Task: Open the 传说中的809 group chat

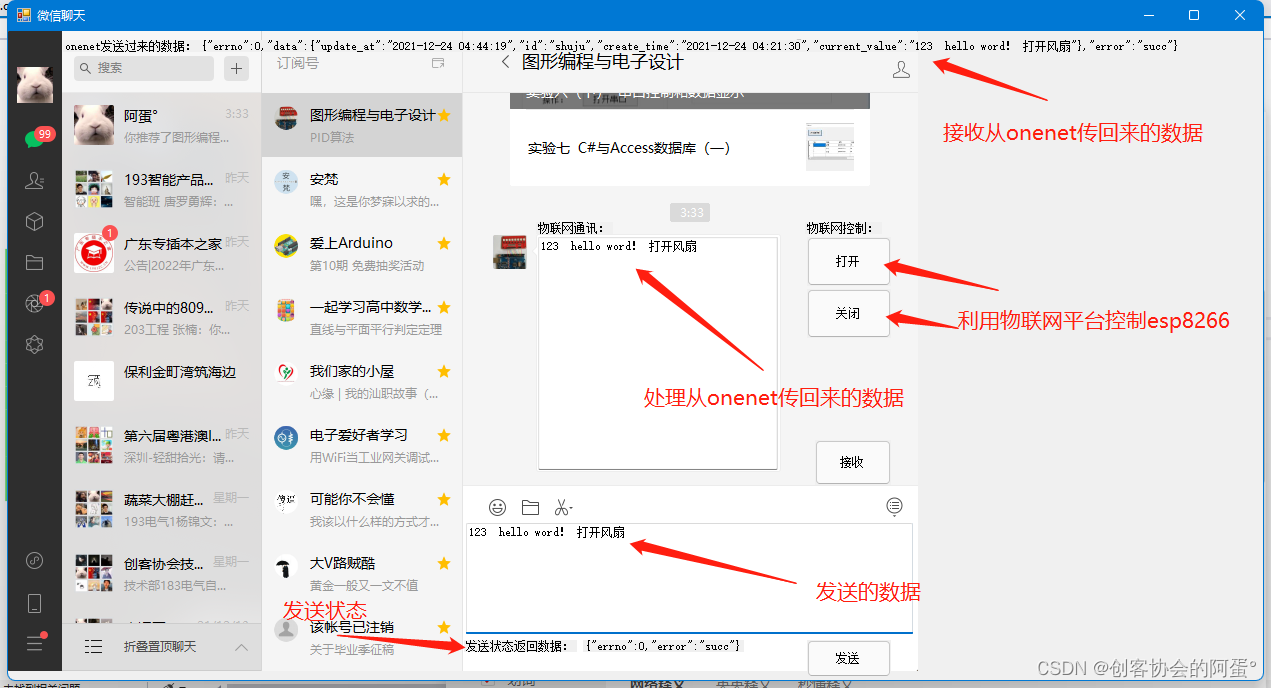Action: (161, 317)
